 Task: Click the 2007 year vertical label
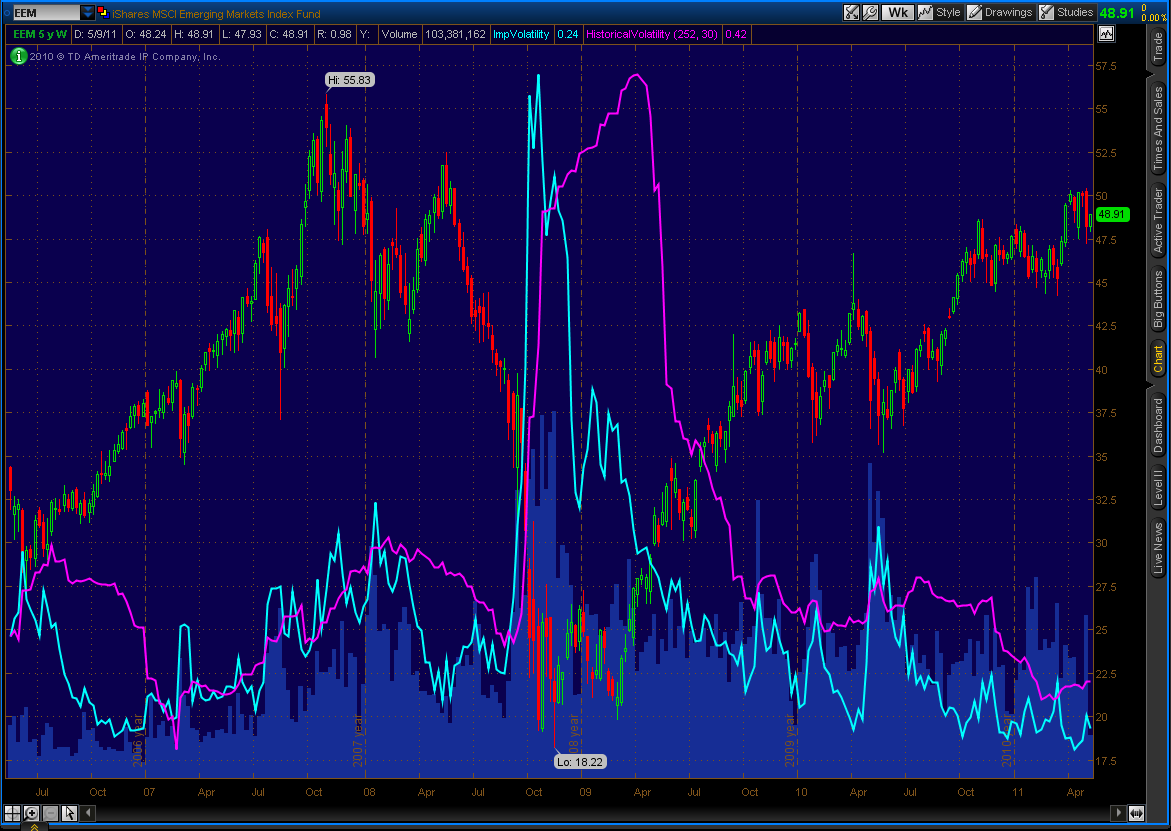point(359,739)
